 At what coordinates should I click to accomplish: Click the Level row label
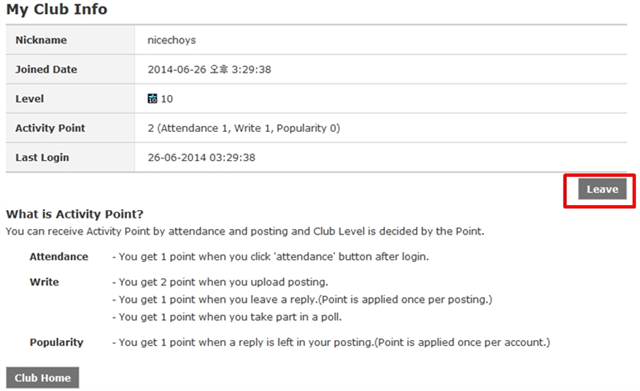pyautogui.click(x=29, y=99)
